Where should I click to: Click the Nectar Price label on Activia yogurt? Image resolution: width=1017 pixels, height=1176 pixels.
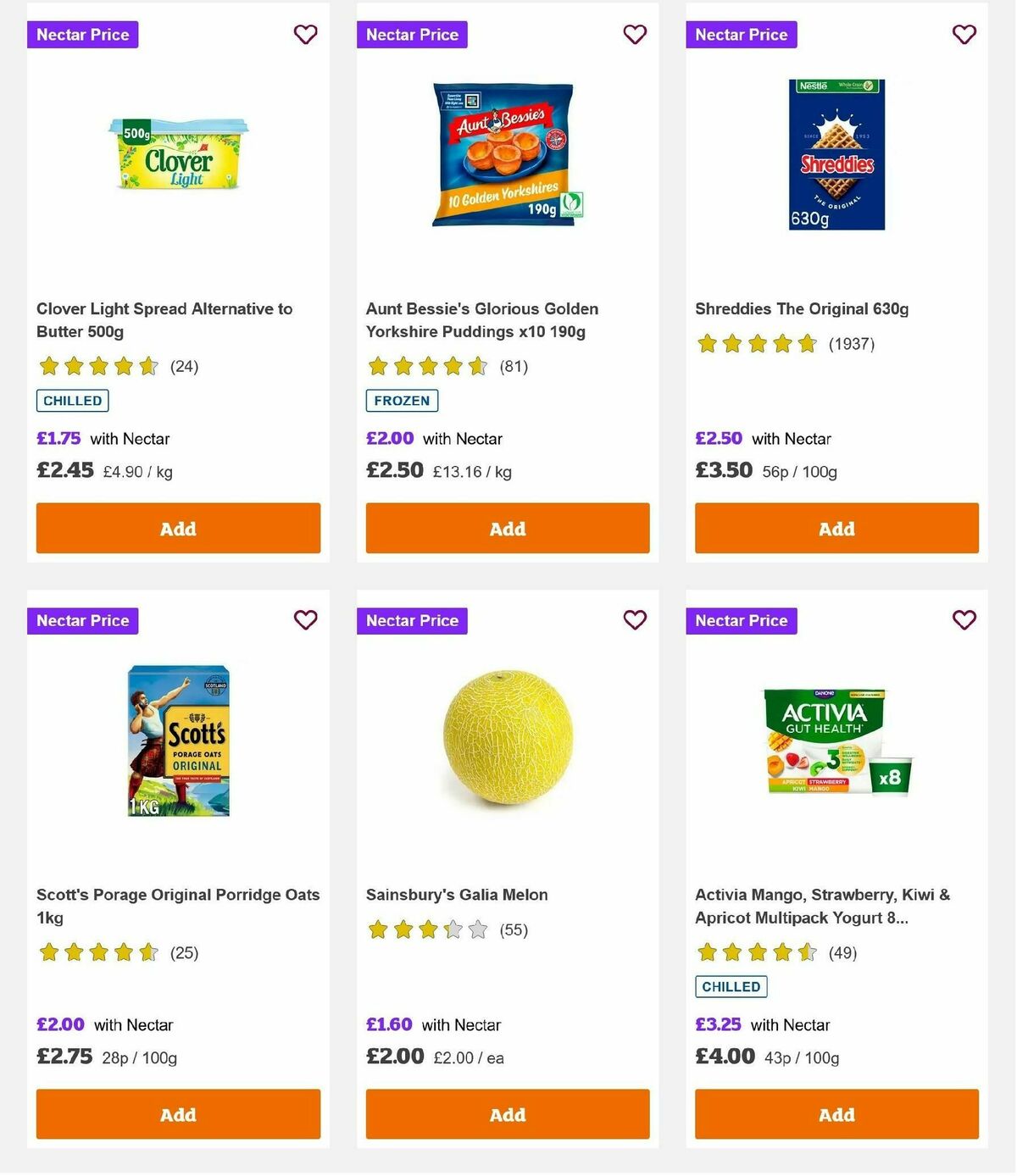(741, 620)
